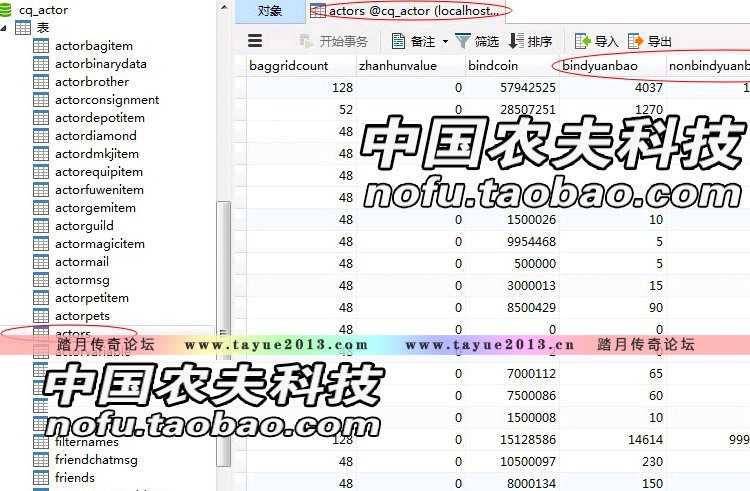Select bindcoin cell 28507251
This screenshot has height=491, width=750.
512,109
